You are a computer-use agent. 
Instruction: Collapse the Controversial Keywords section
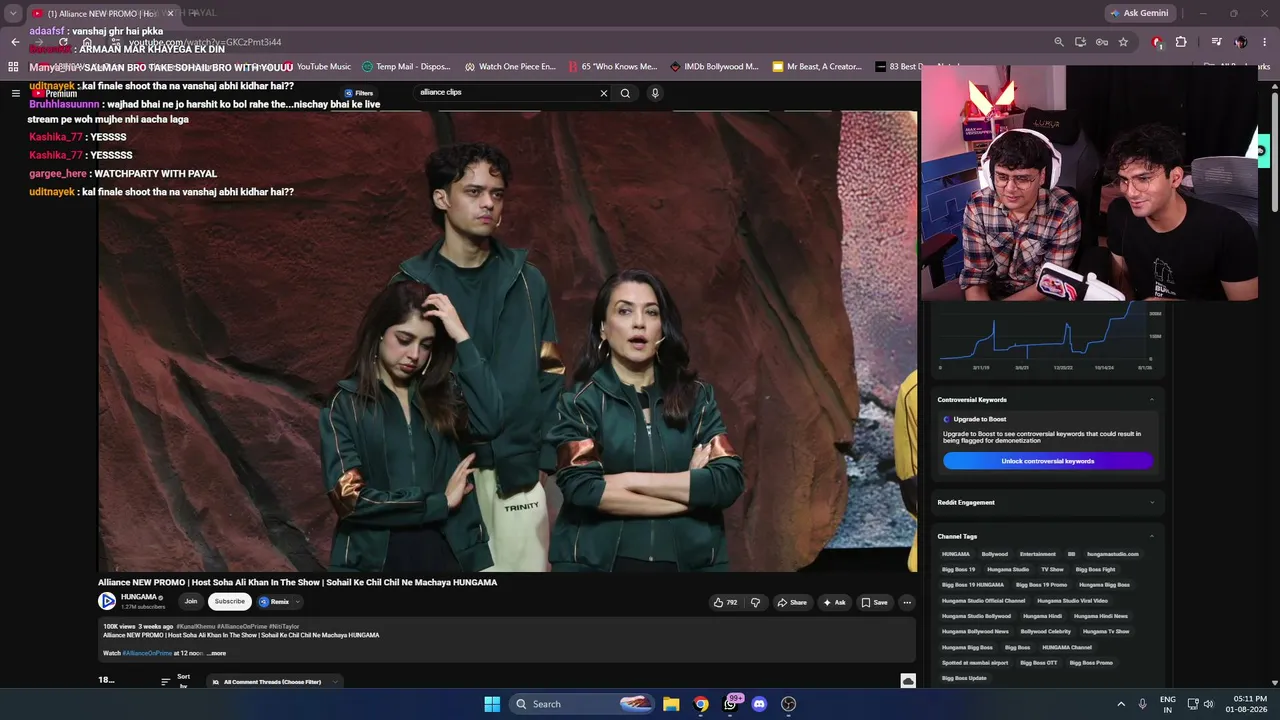point(1151,400)
